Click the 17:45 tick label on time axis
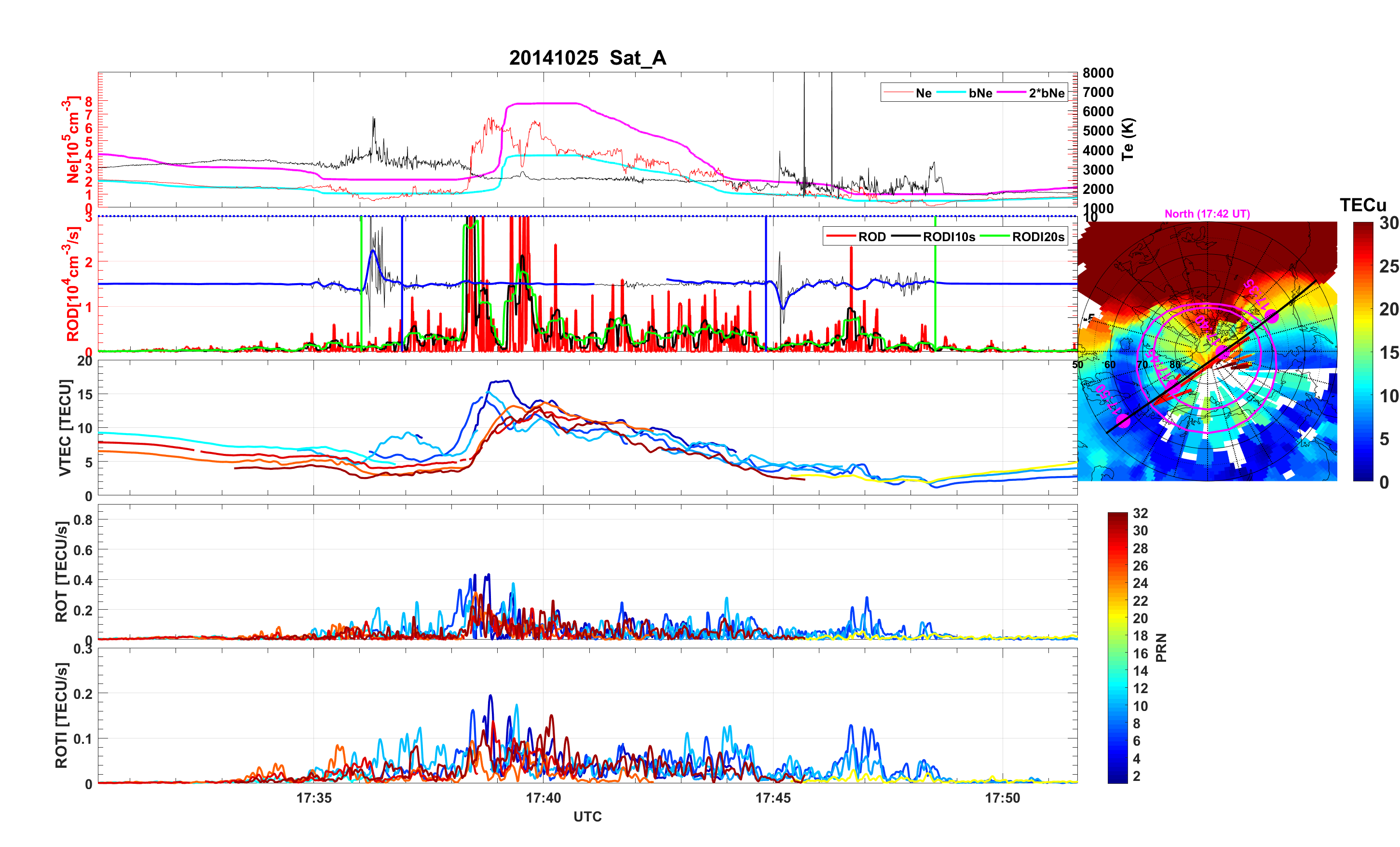This screenshot has height=847, width=1400. coord(773,798)
